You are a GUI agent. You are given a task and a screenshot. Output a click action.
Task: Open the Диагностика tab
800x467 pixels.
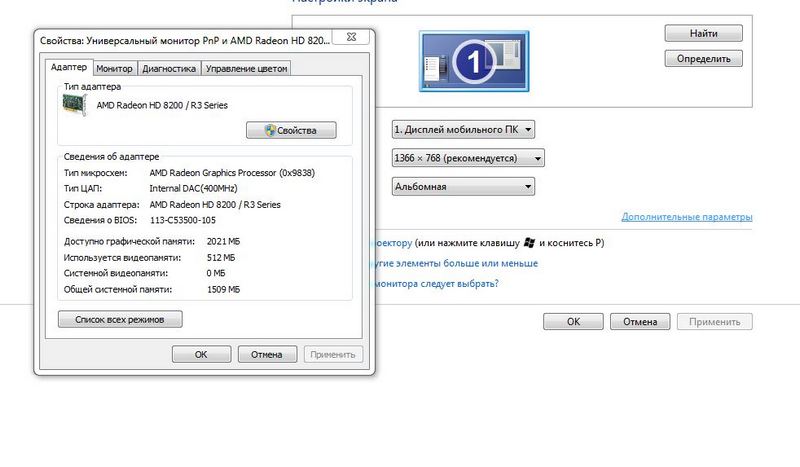[169, 69]
